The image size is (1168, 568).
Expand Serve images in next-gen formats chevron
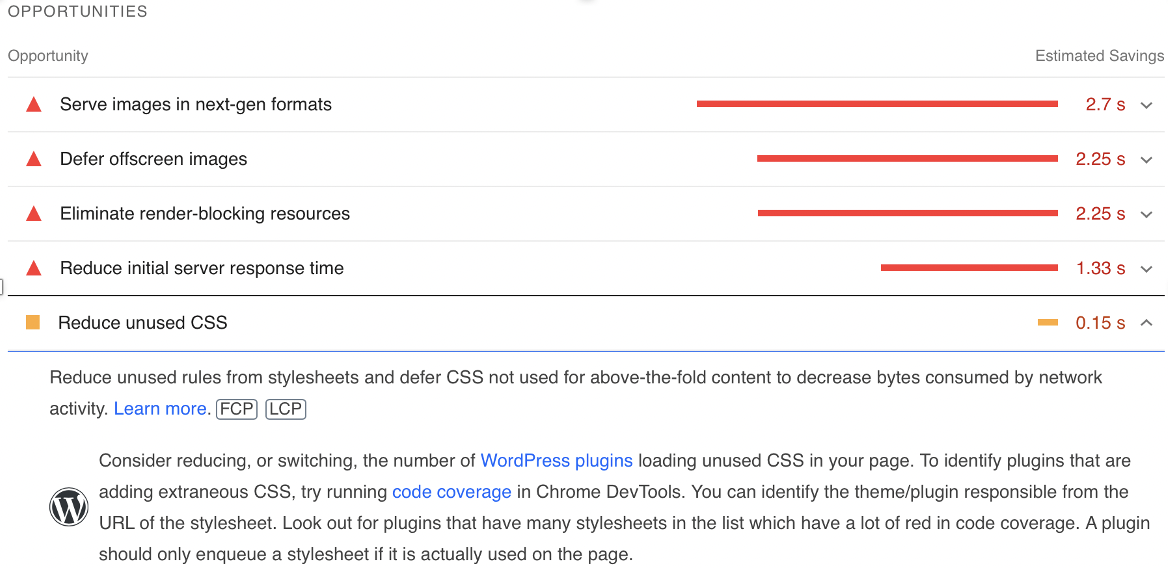[x=1146, y=105]
